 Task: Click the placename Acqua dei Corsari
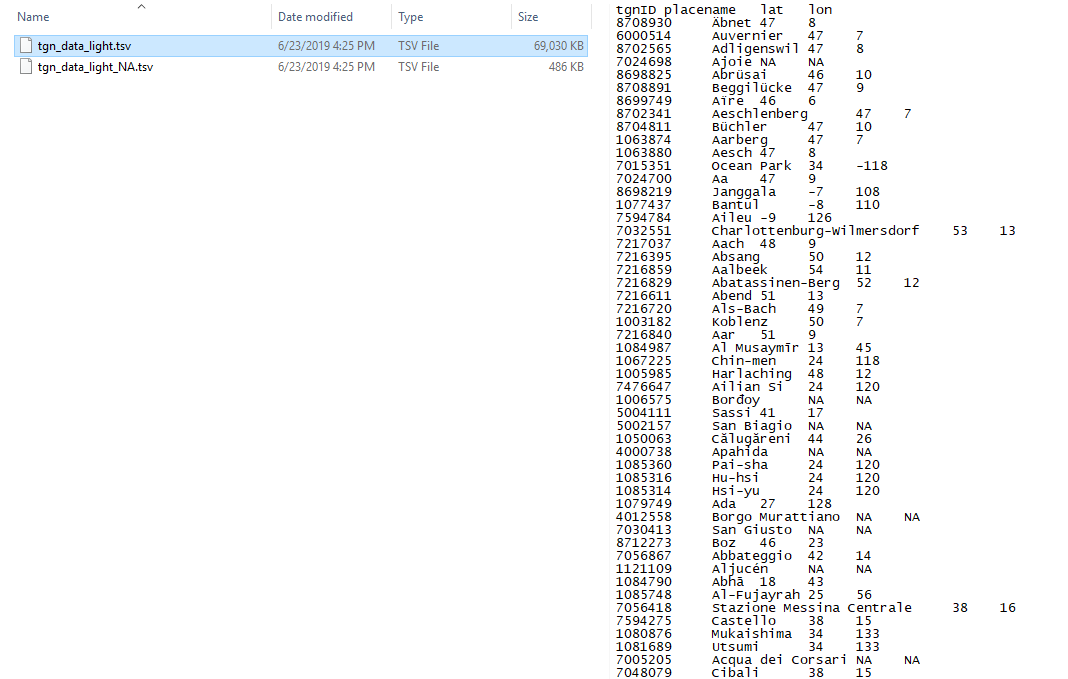tap(779, 659)
